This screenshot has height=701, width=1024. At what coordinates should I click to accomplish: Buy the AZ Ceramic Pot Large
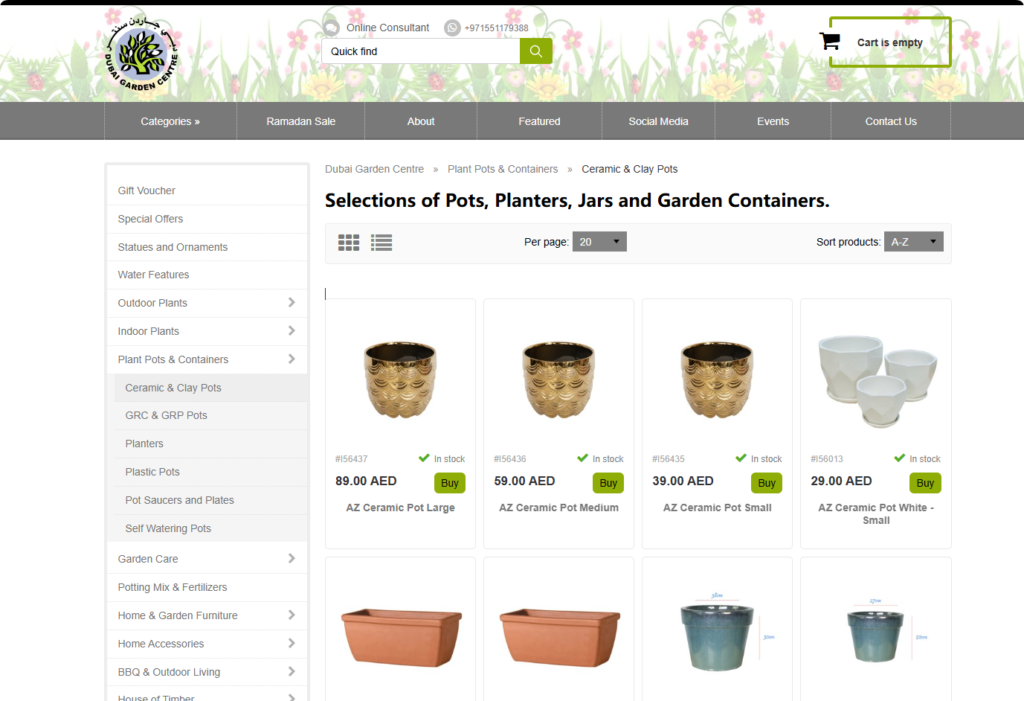click(x=449, y=483)
